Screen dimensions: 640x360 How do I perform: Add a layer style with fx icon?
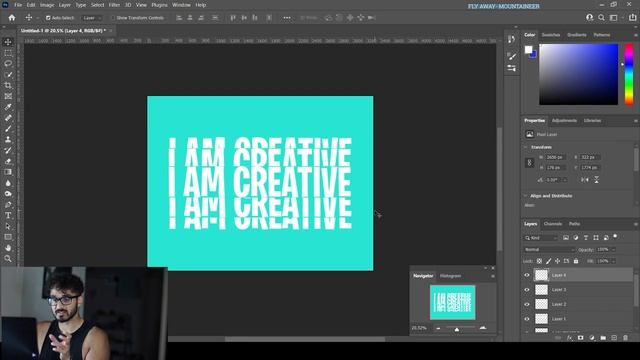(569, 338)
